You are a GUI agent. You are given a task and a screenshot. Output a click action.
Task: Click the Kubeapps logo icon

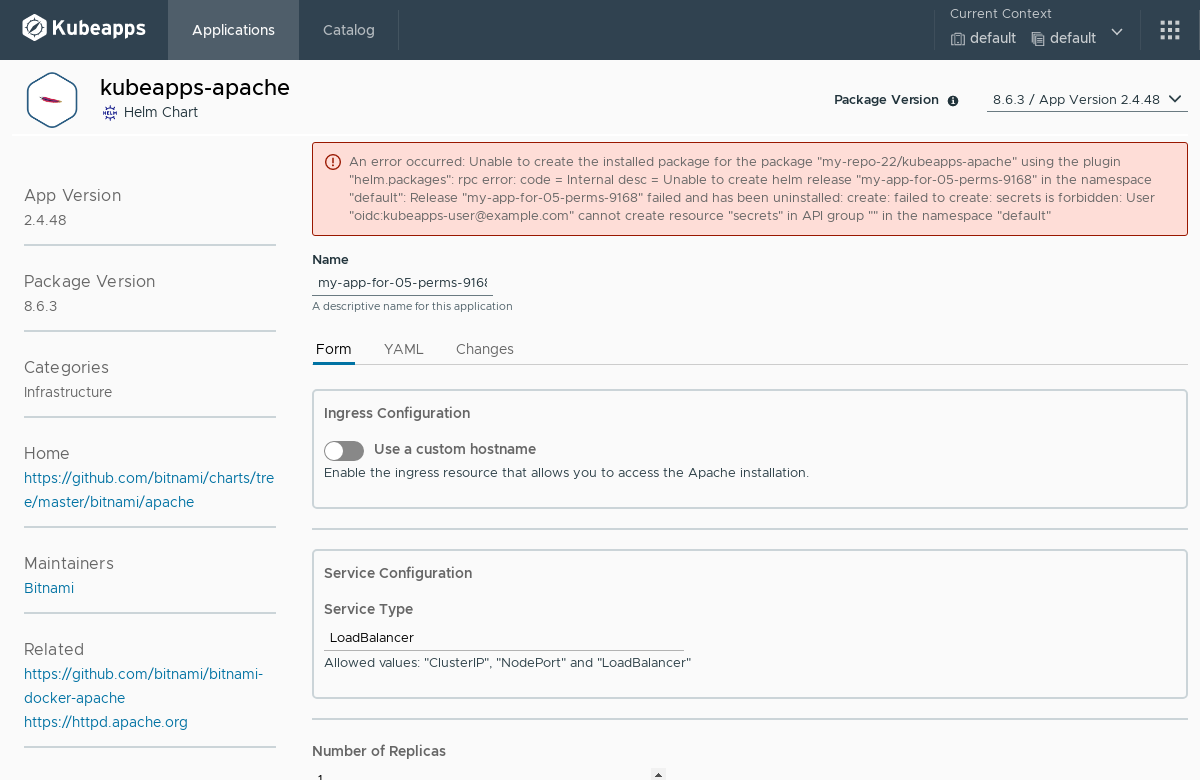[x=35, y=28]
